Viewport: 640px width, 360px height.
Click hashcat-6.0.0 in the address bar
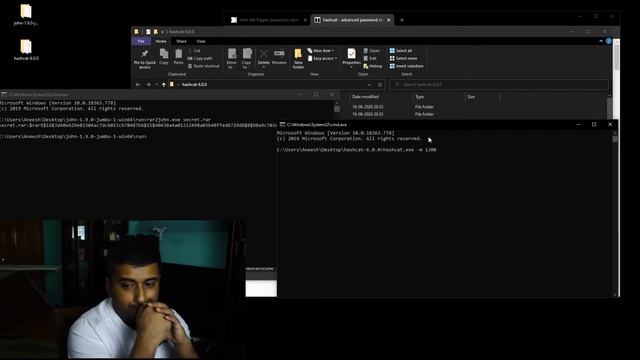coord(194,84)
